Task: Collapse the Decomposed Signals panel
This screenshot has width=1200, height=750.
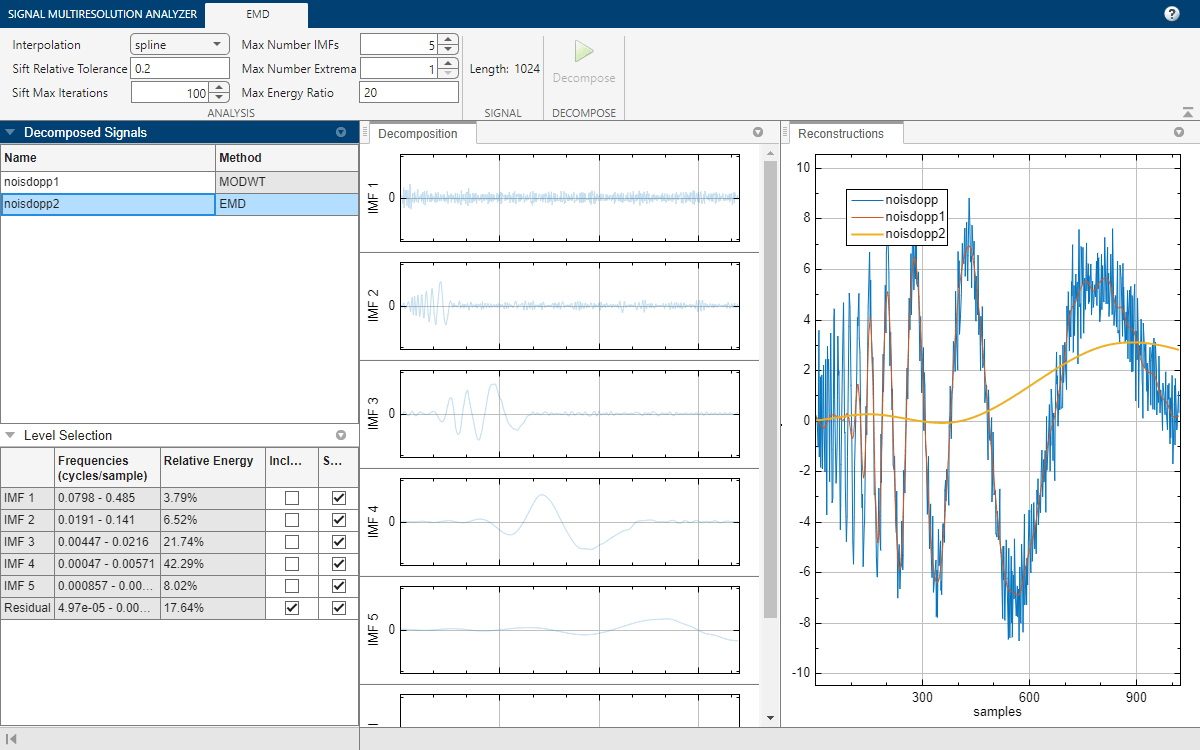Action: point(10,132)
